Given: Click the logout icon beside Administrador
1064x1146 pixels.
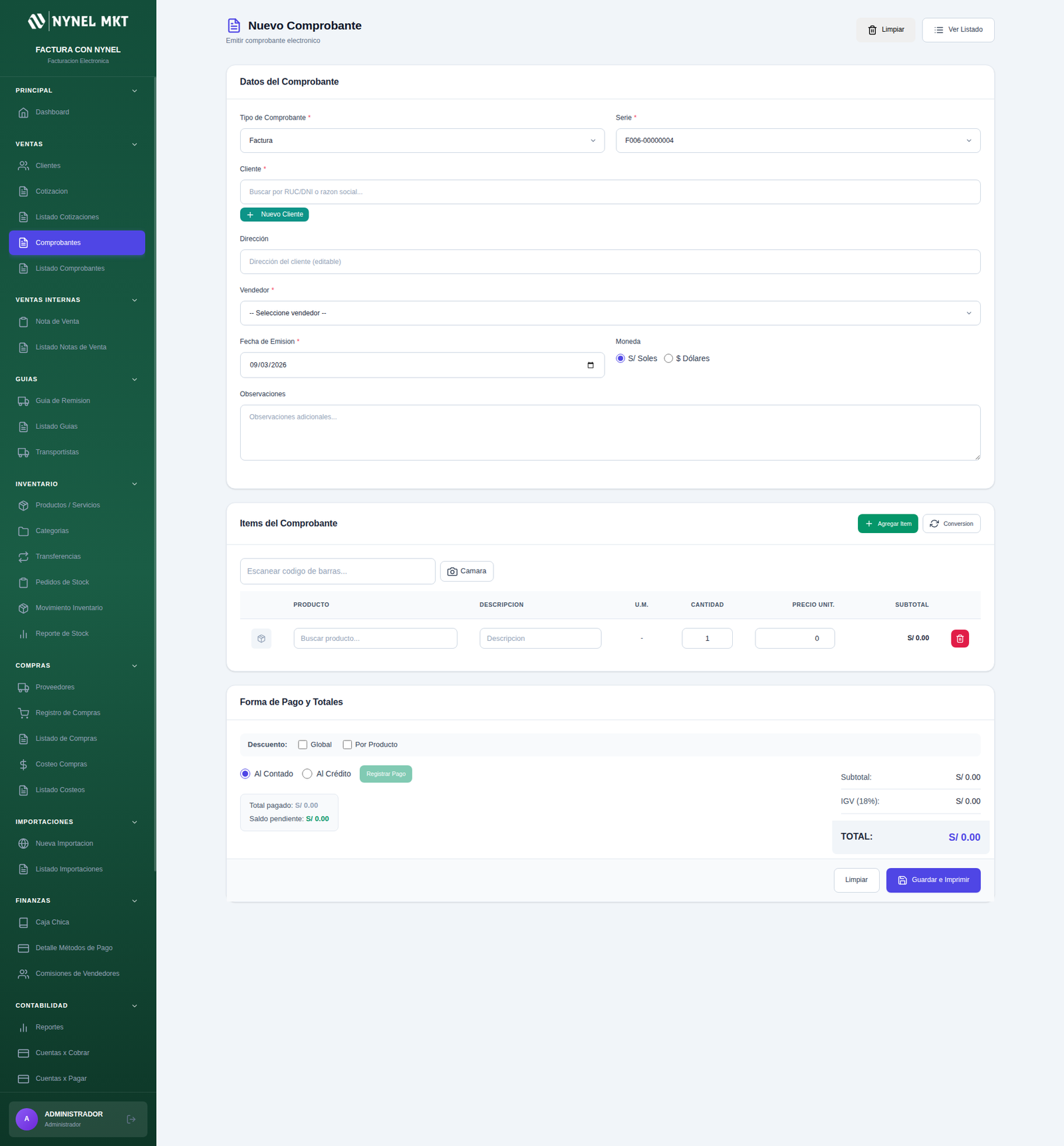Looking at the screenshot, I should [131, 1119].
